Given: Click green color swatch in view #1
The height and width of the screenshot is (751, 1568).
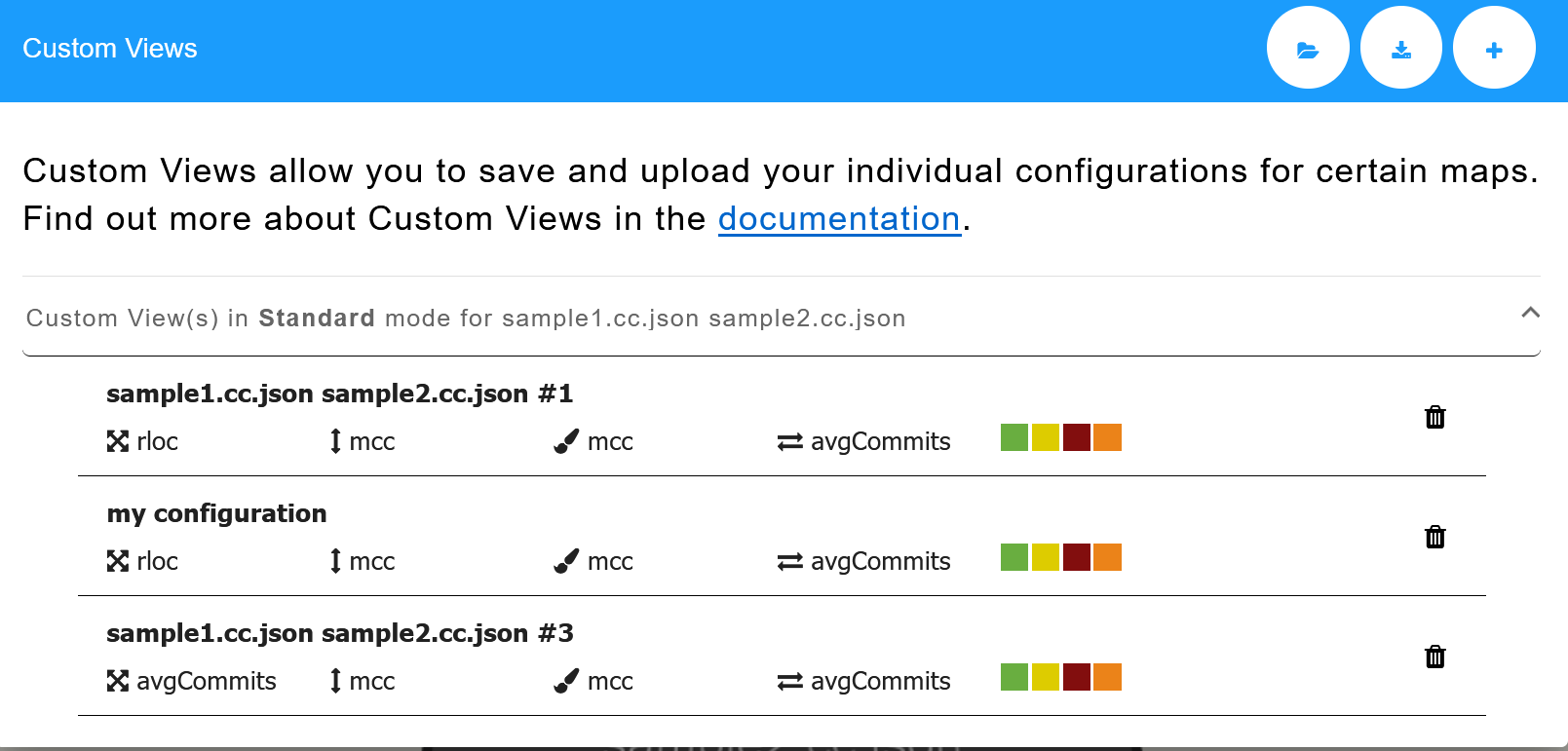Looking at the screenshot, I should (x=1014, y=437).
